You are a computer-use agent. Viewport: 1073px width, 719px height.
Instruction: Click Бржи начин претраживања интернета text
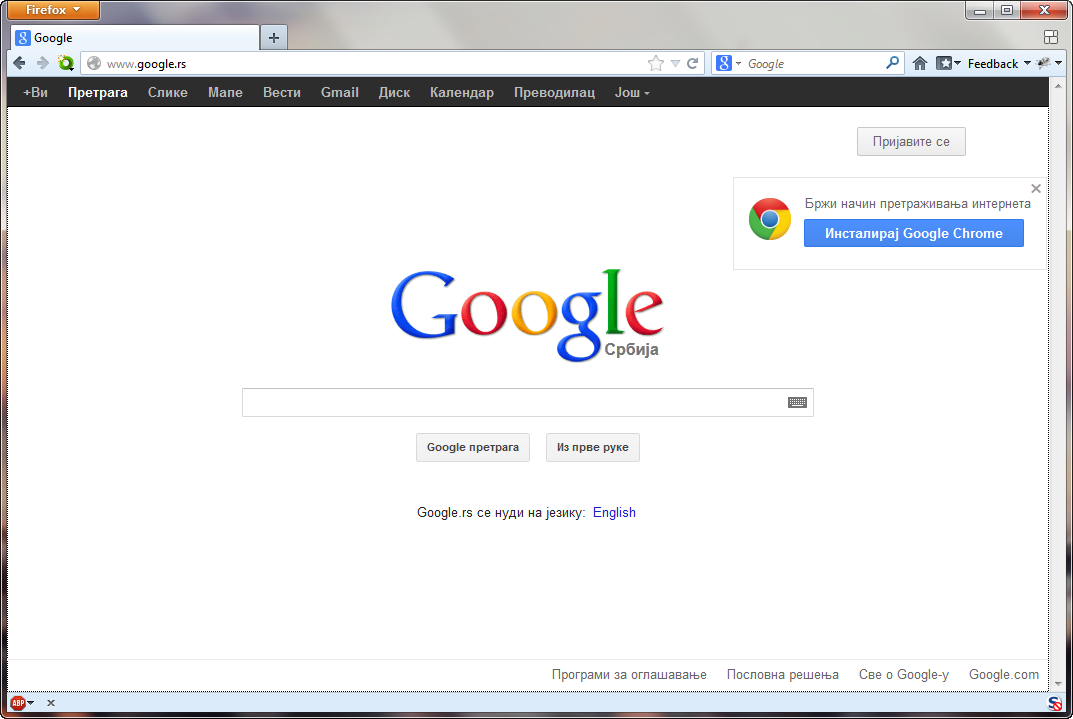click(x=918, y=204)
